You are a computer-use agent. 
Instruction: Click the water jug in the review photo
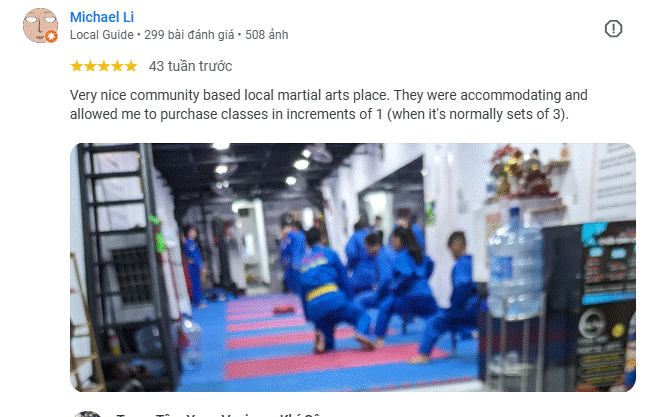tap(516, 264)
